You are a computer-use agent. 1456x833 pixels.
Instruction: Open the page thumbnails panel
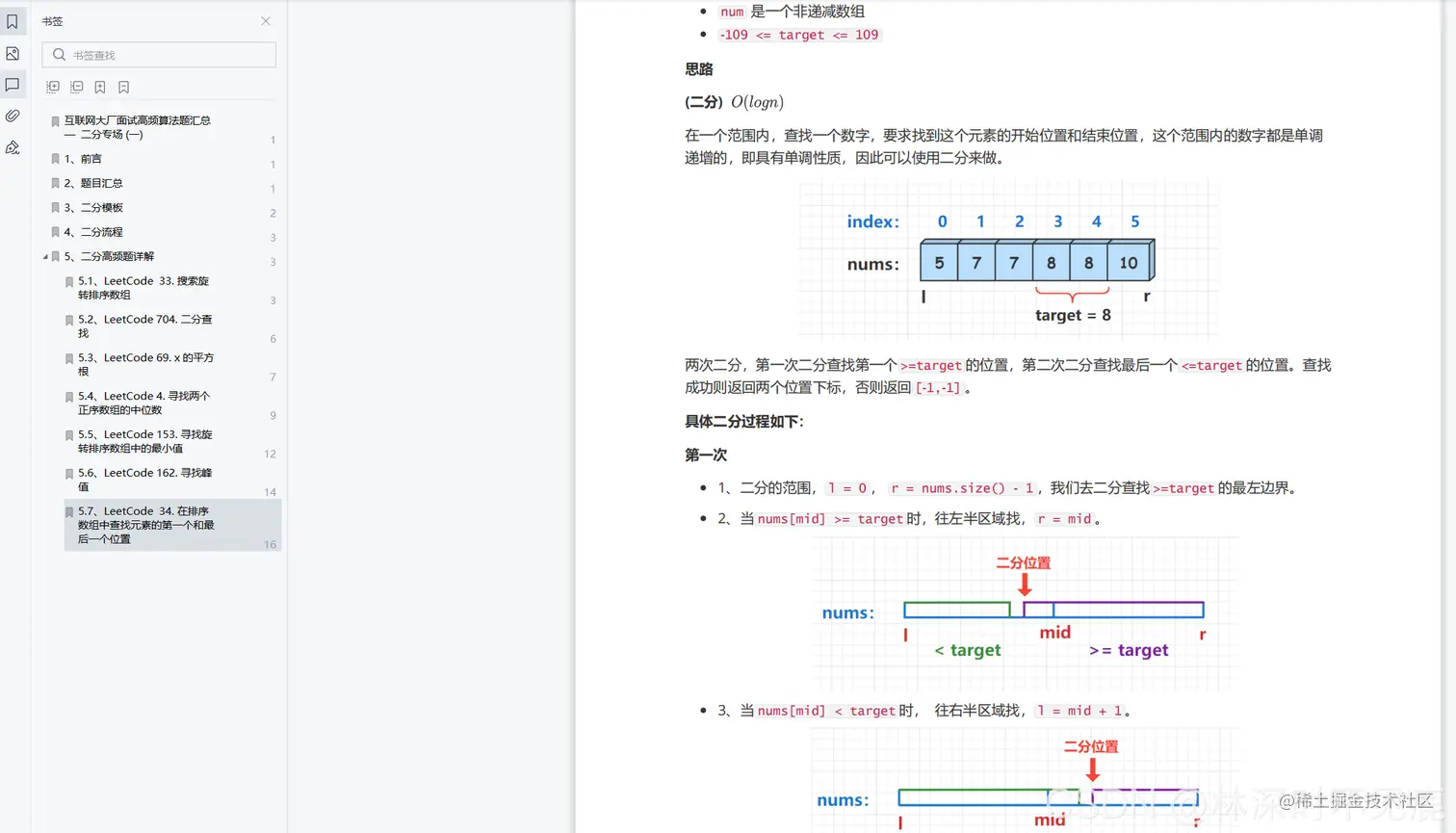point(13,54)
